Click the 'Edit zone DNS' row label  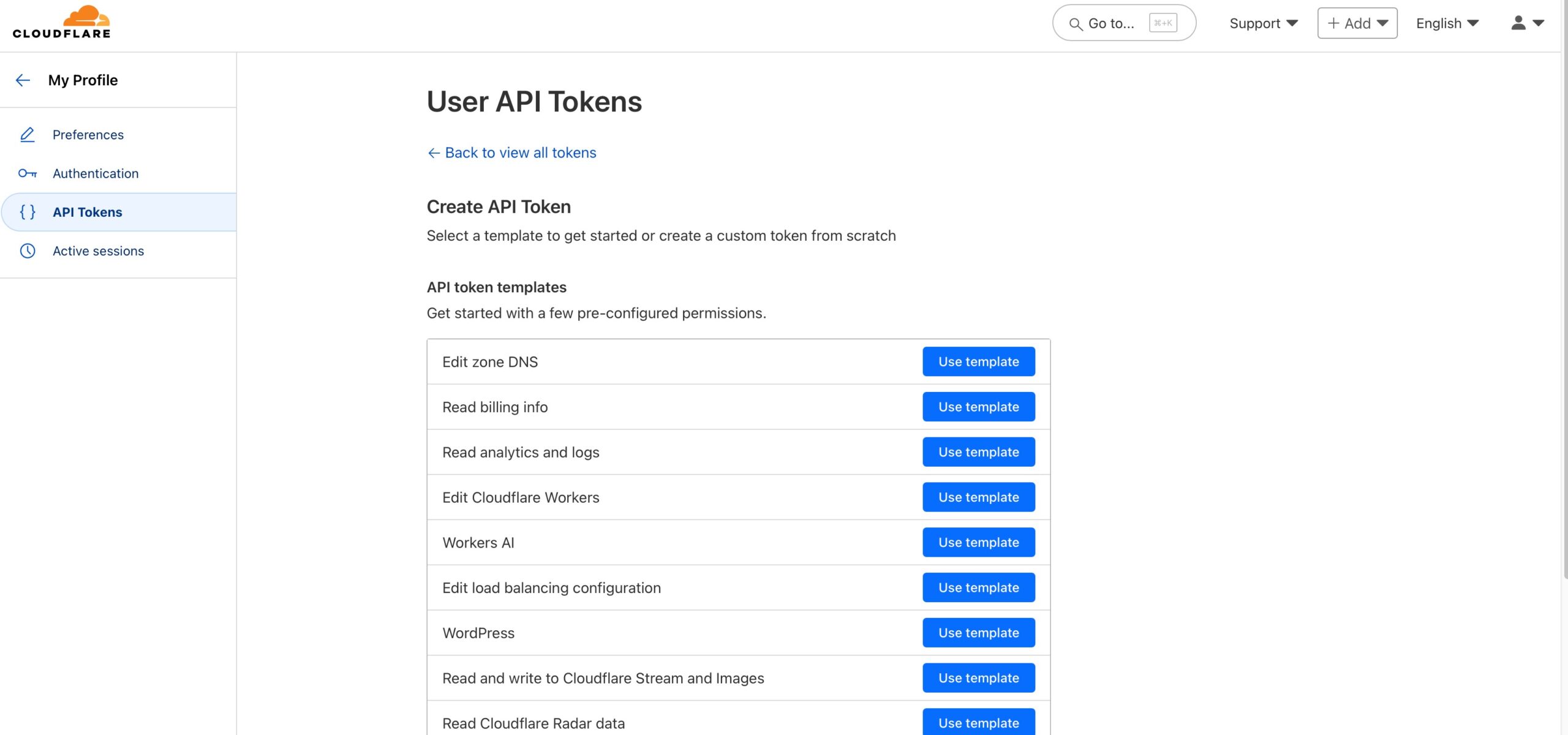tap(490, 362)
